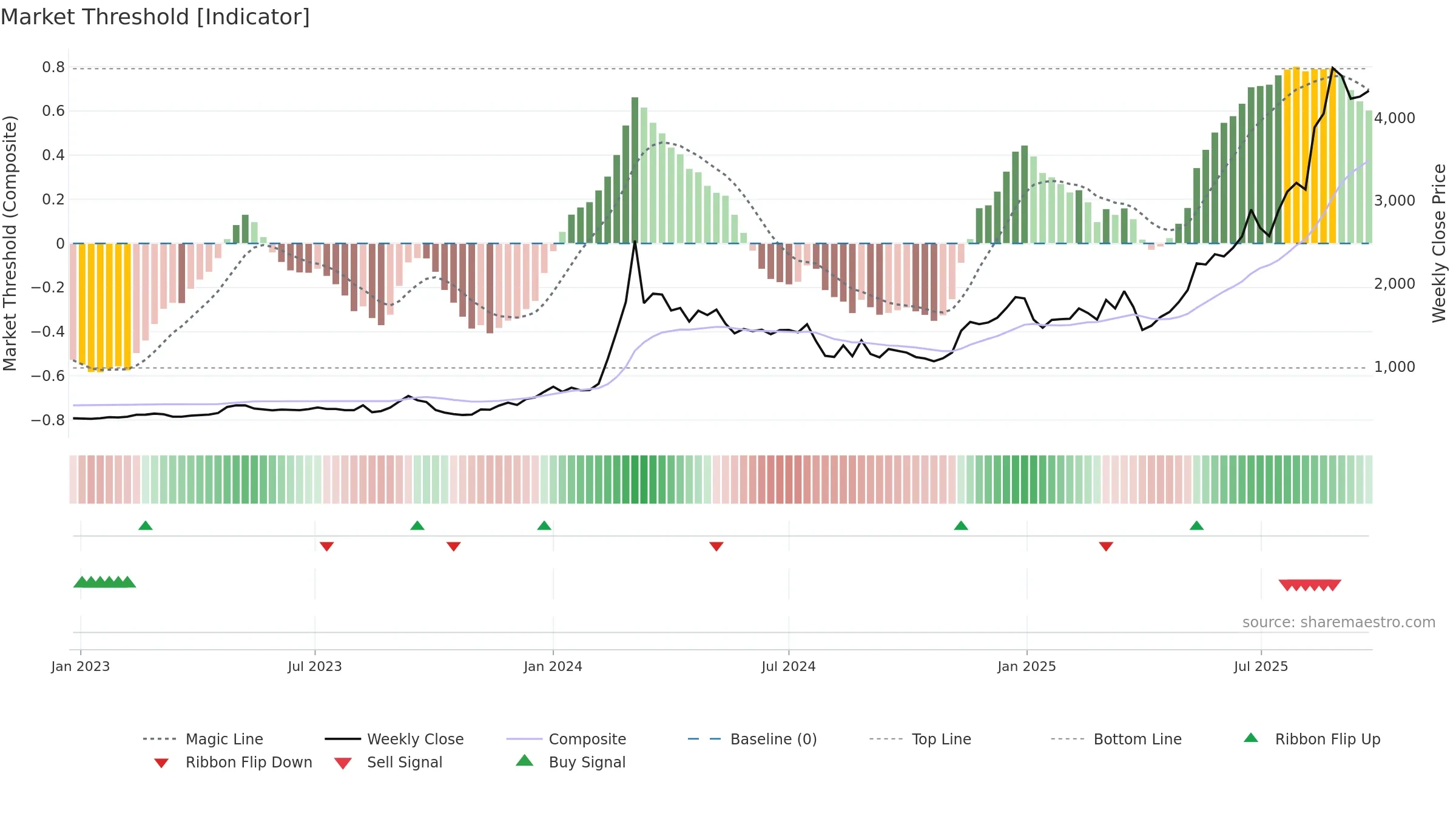This screenshot has width=1456, height=819.
Task: Click the 1,000 price axis label
Action: pyautogui.click(x=1395, y=367)
